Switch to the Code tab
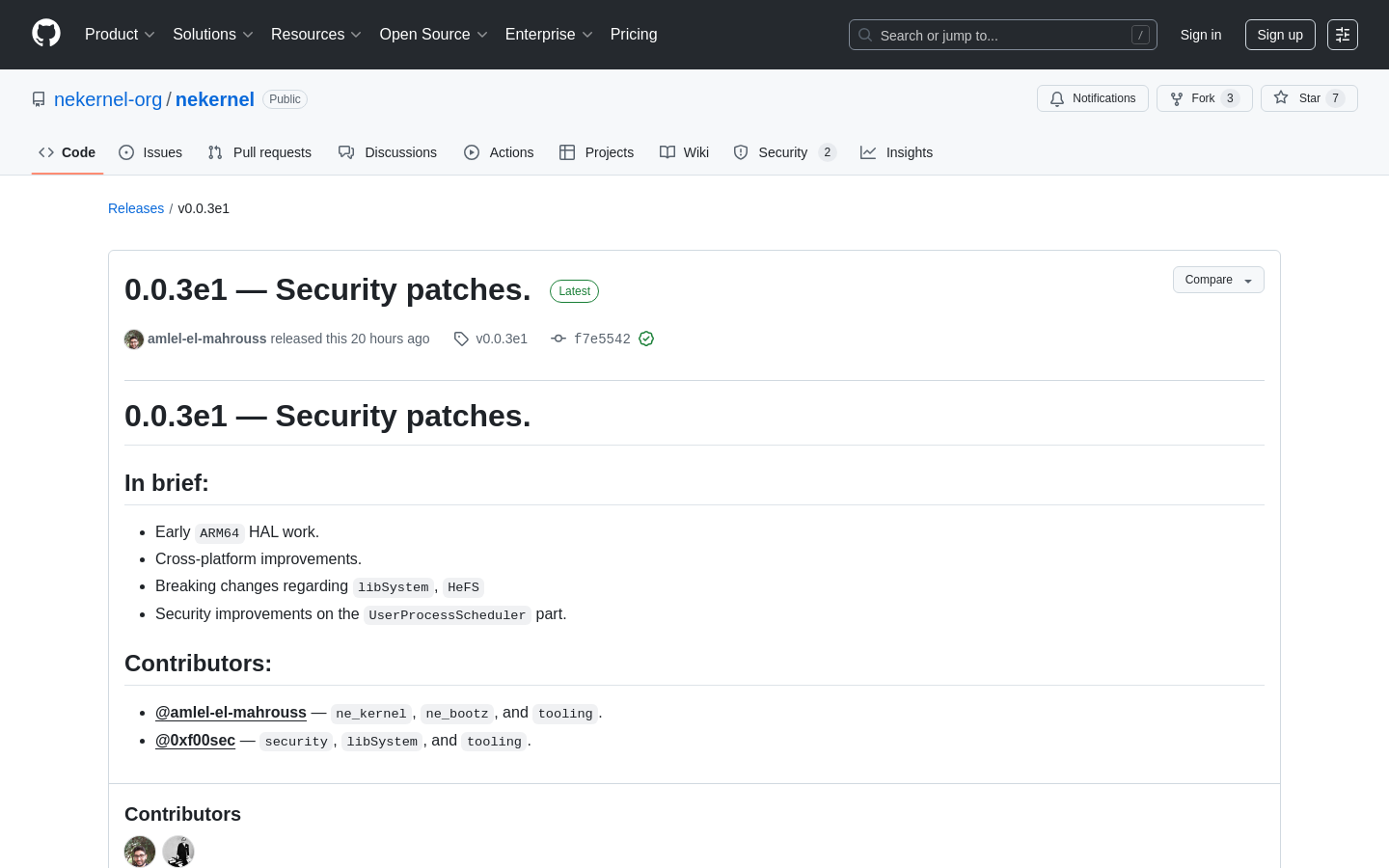Image resolution: width=1389 pixels, height=868 pixels. pyautogui.click(x=68, y=152)
